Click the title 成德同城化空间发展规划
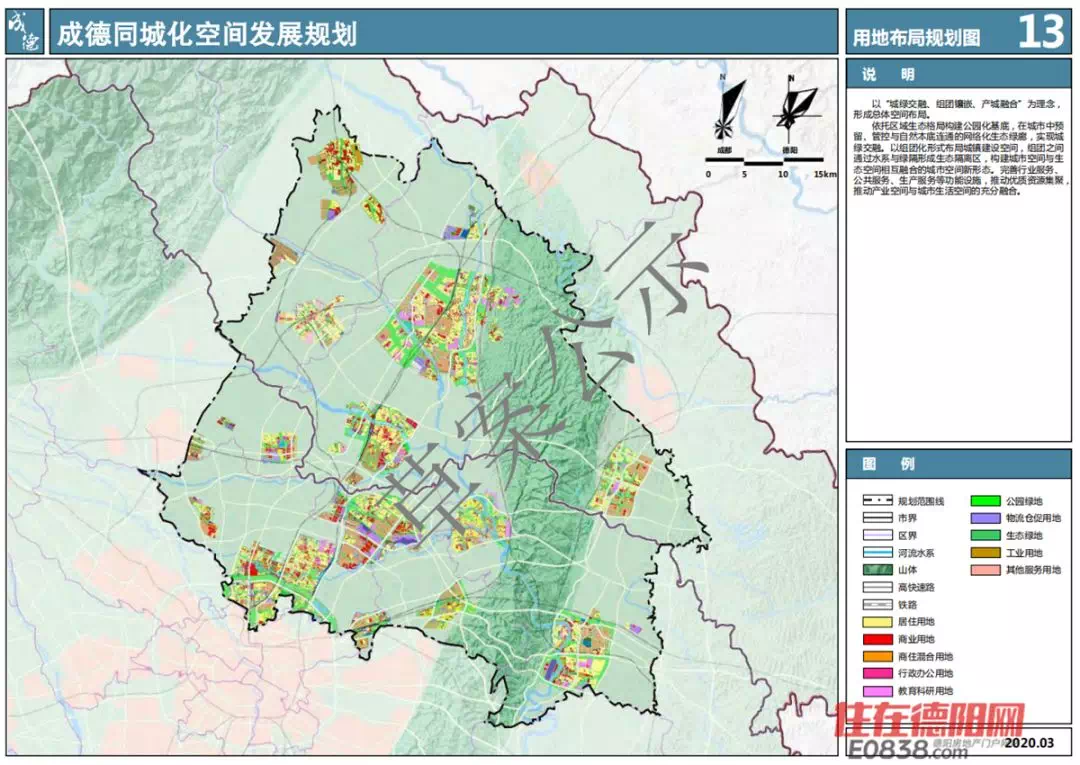This screenshot has width=1080, height=765. click(x=207, y=33)
